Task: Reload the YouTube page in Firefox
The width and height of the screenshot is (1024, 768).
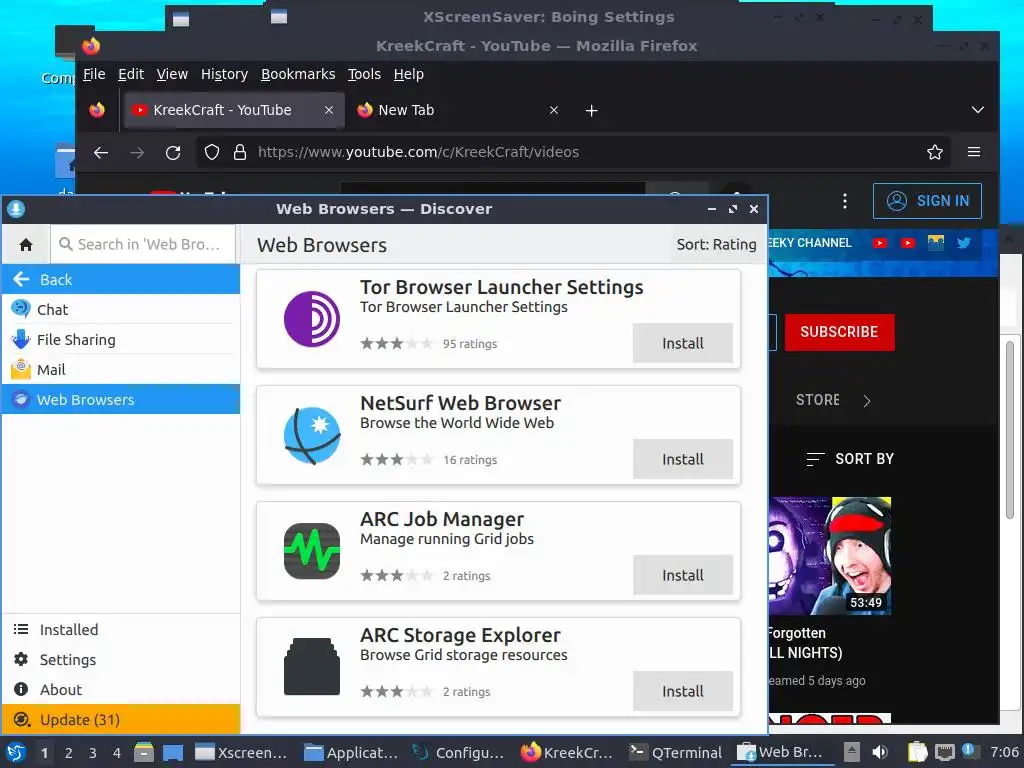Action: (x=173, y=153)
